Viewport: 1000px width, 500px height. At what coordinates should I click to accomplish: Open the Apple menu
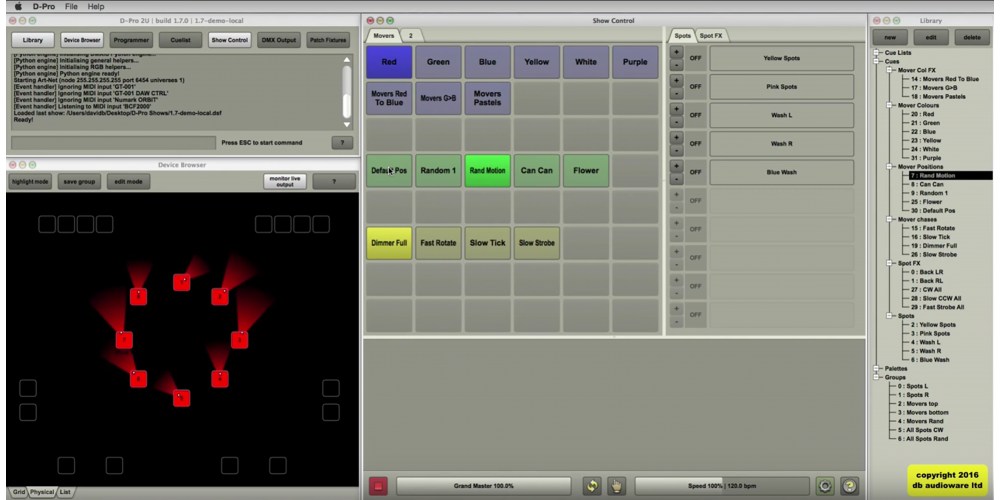18,6
